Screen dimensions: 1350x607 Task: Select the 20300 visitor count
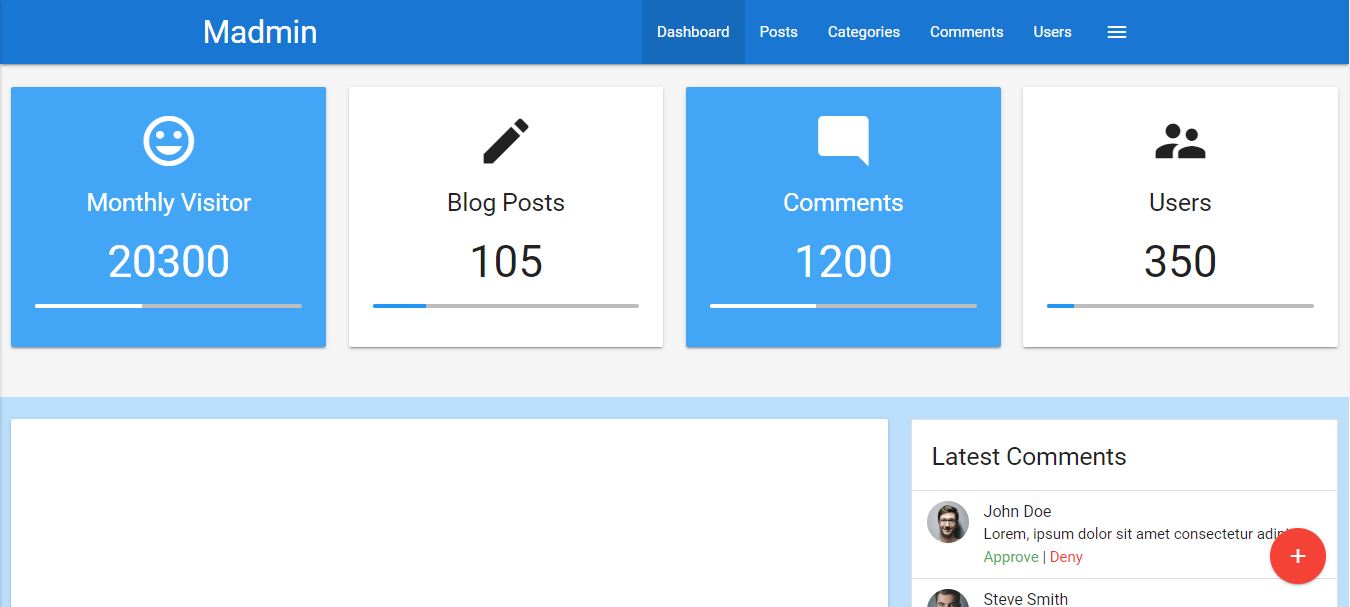tap(168, 262)
